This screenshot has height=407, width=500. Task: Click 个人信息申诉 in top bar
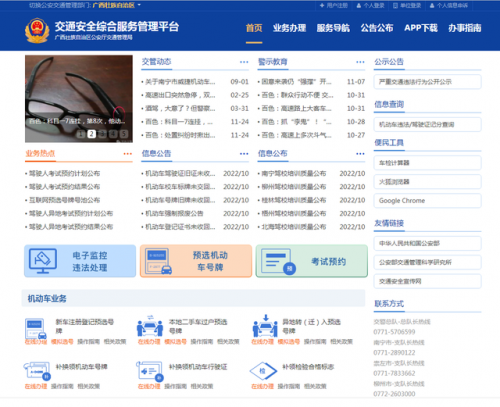click(449, 6)
